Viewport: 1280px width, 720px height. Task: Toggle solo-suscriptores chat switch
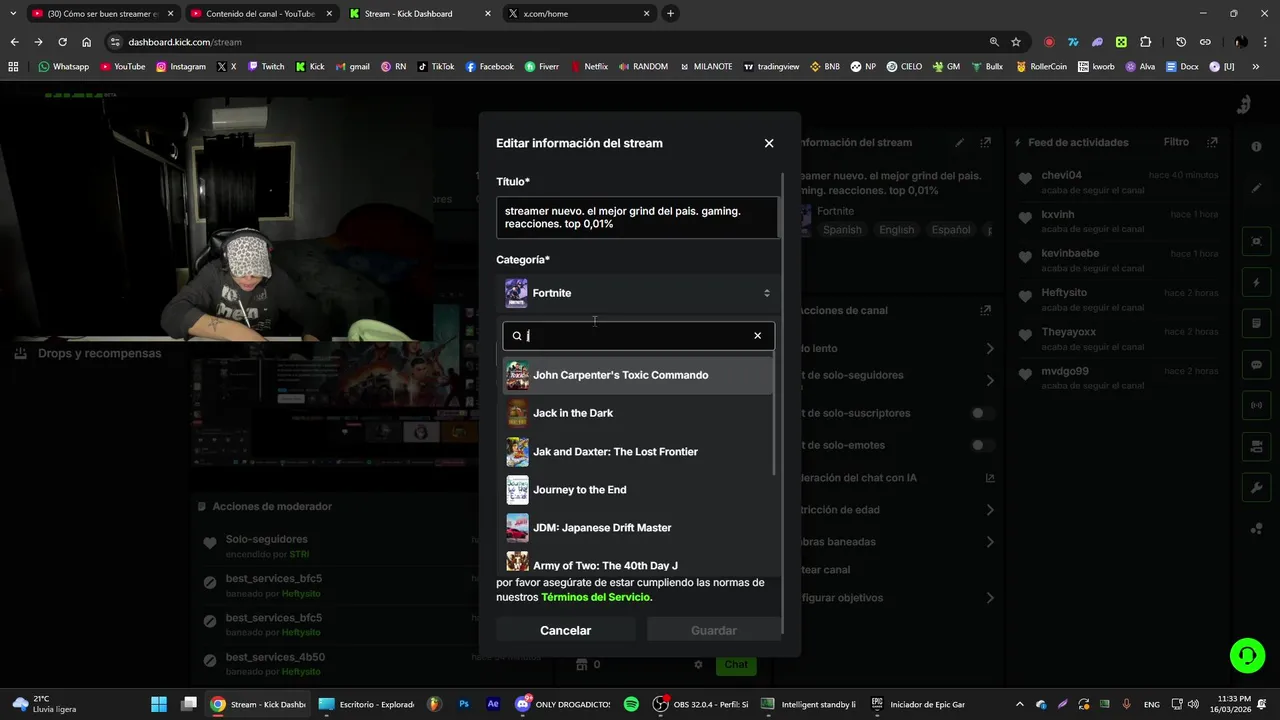[983, 413]
